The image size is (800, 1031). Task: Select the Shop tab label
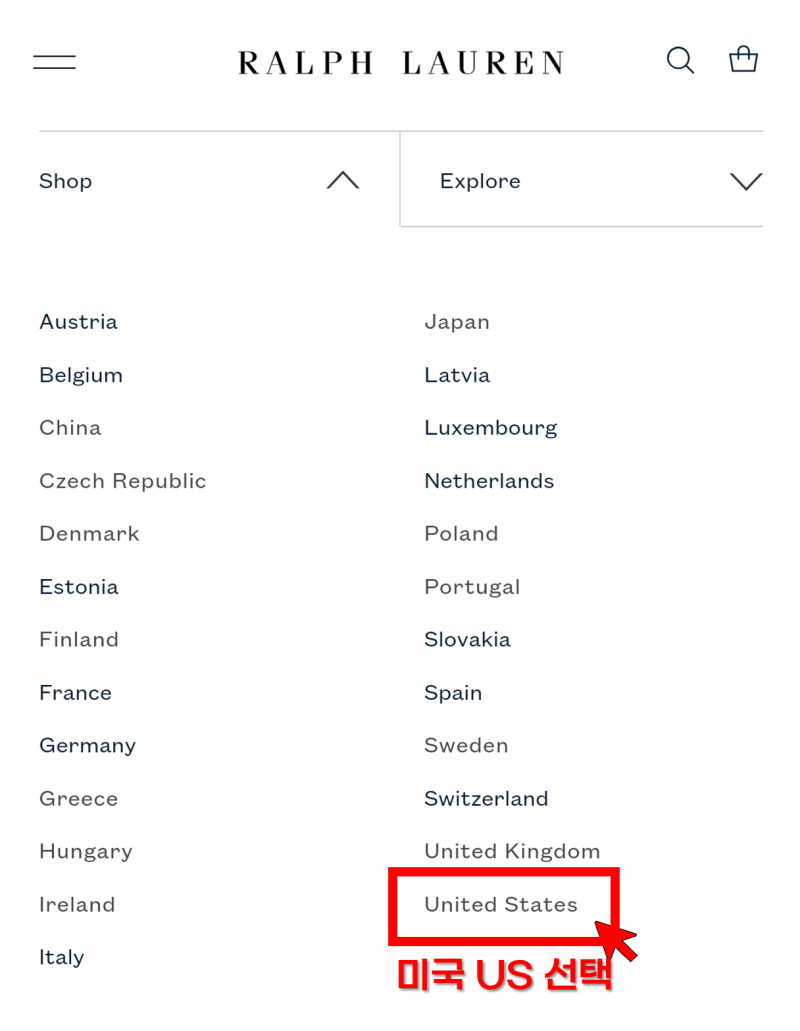click(x=66, y=181)
